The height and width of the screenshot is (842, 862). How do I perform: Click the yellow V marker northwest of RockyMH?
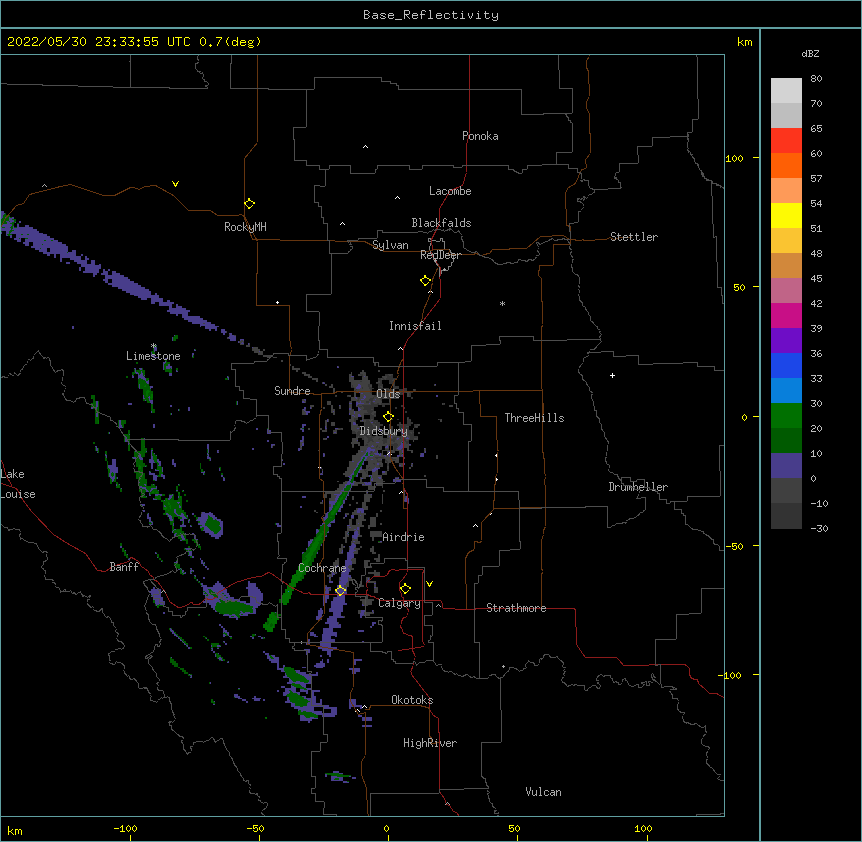click(x=175, y=184)
